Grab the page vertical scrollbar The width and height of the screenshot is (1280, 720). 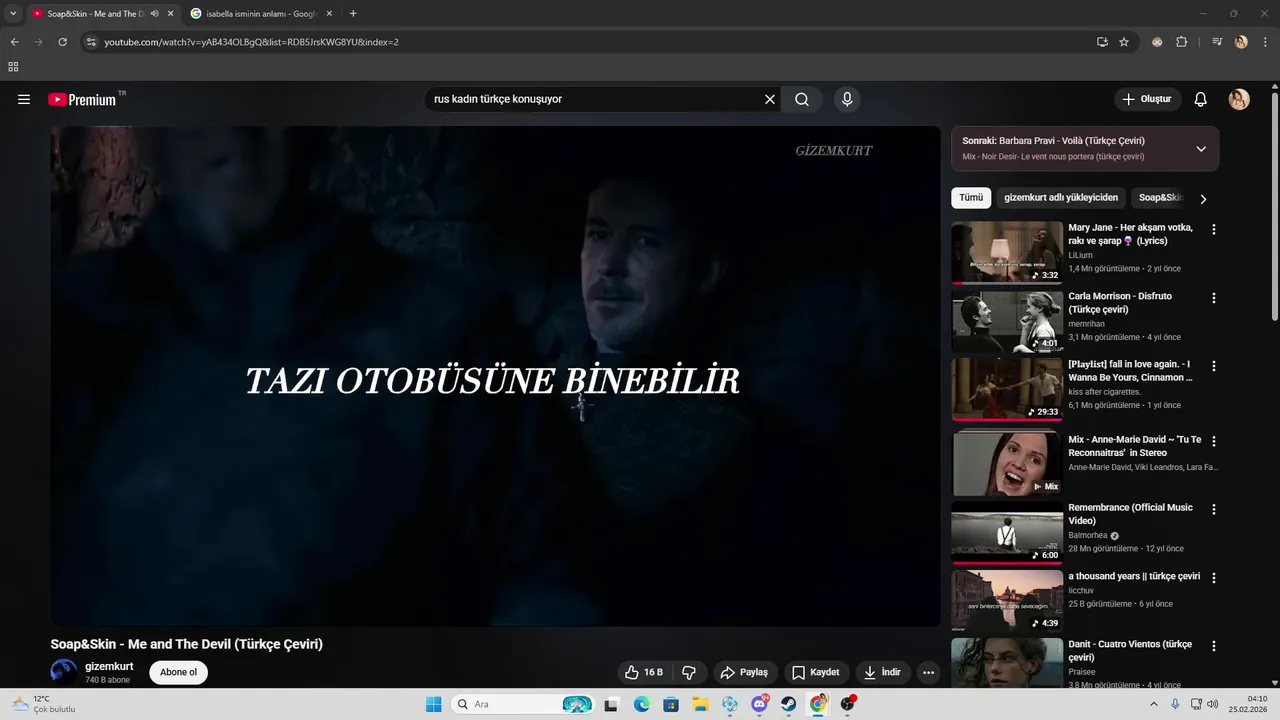point(1274,205)
